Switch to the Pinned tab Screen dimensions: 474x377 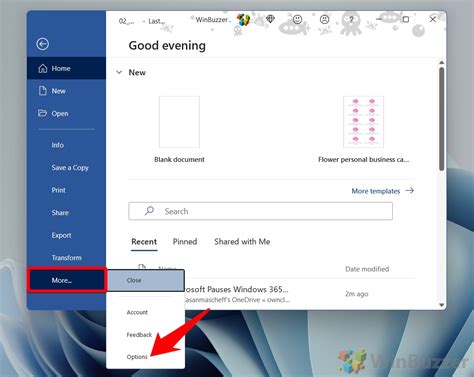[185, 242]
